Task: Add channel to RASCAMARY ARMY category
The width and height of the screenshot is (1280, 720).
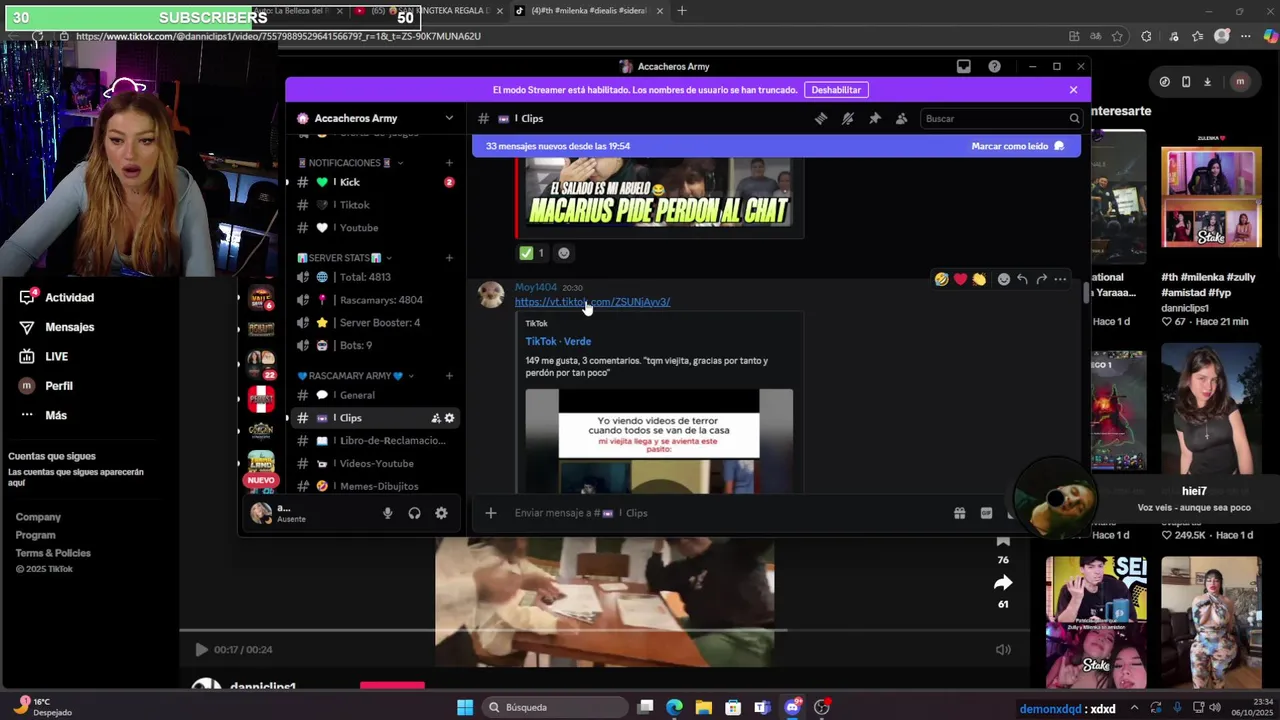Action: coord(449,376)
